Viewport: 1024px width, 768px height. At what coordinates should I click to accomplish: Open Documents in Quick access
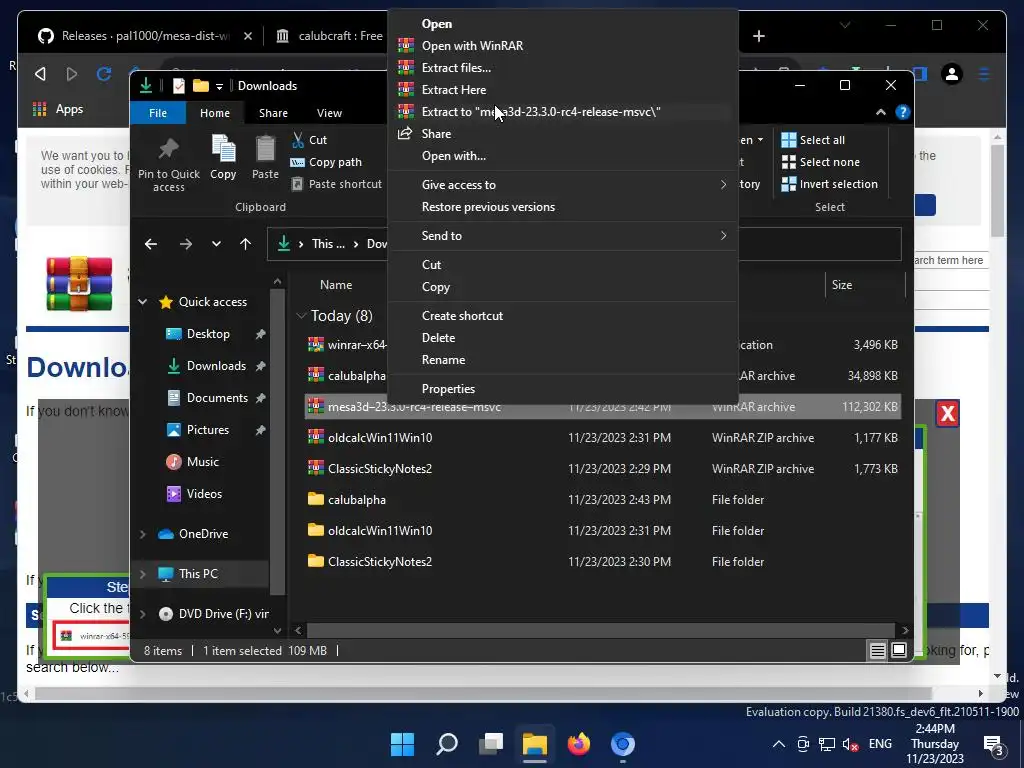coord(217,398)
